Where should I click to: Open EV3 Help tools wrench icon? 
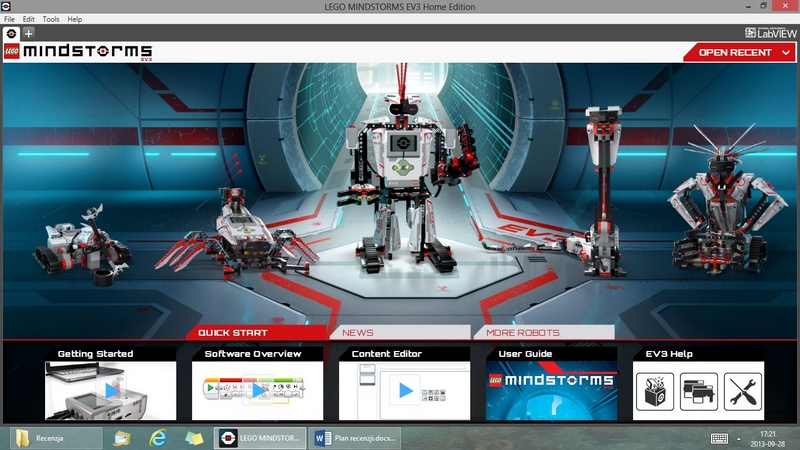tap(743, 392)
